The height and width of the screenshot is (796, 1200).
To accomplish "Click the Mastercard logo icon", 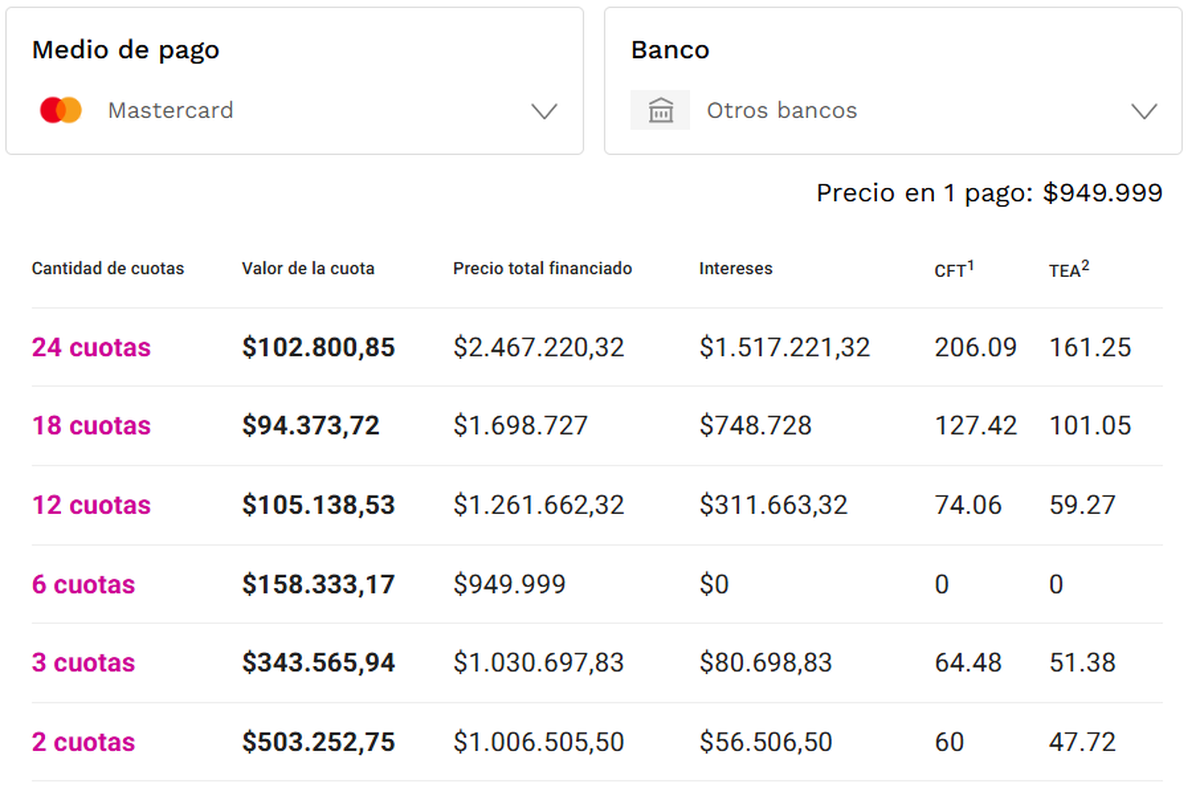I will (61, 110).
